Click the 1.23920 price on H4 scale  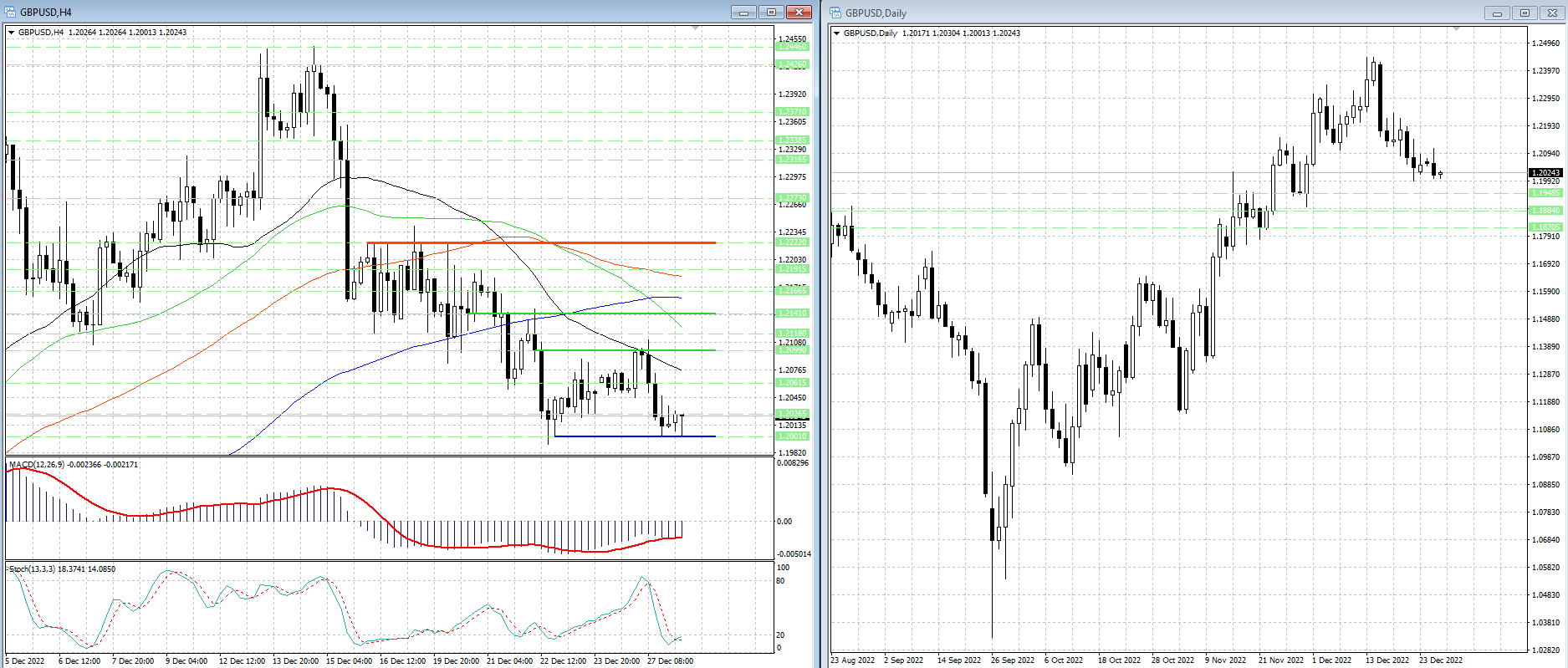click(793, 94)
